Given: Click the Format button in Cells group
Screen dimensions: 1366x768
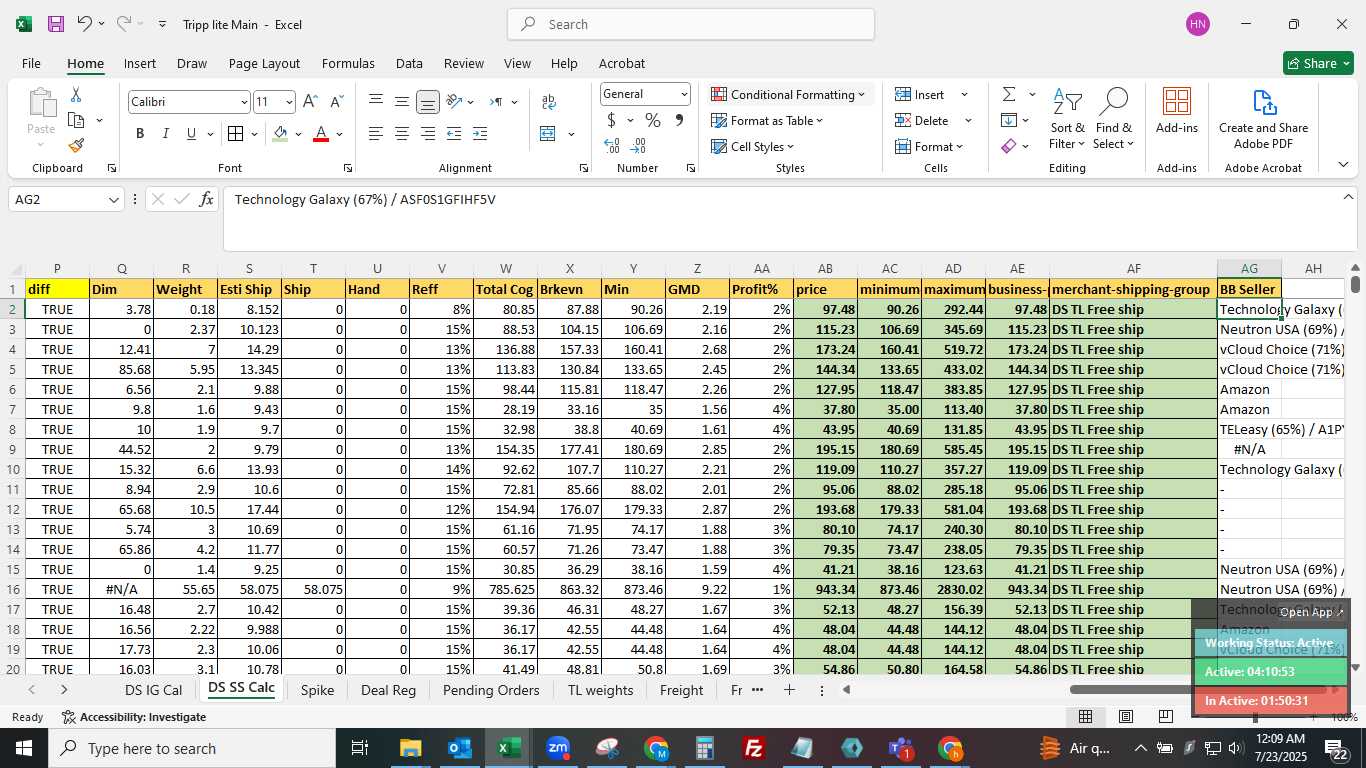Looking at the screenshot, I should click(x=929, y=146).
